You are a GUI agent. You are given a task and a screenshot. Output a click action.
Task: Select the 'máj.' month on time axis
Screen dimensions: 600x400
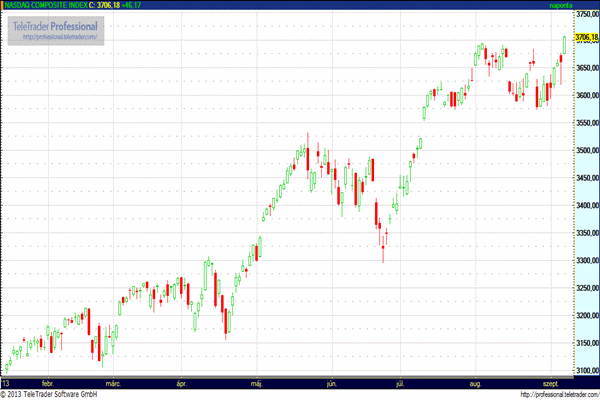click(x=256, y=382)
